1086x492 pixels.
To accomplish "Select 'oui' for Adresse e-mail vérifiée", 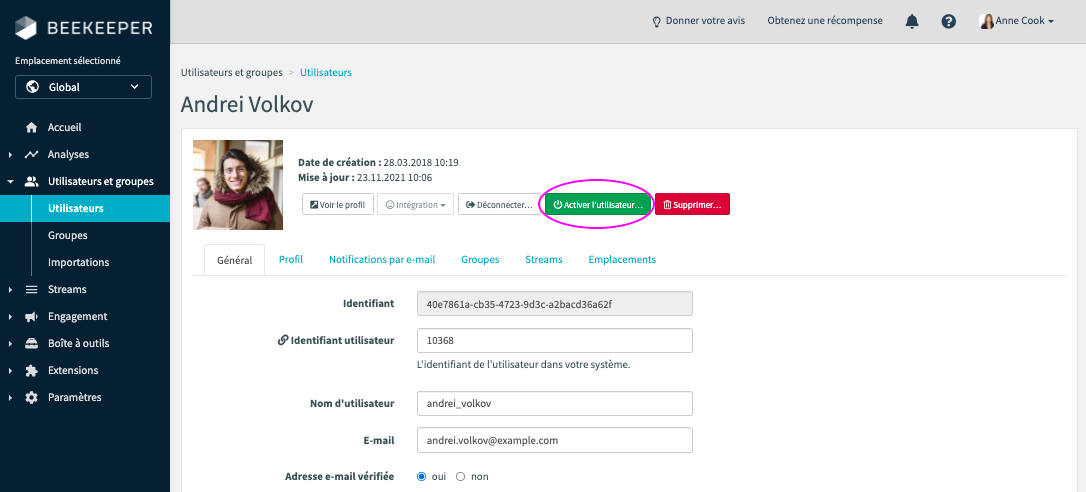I will click(x=421, y=477).
